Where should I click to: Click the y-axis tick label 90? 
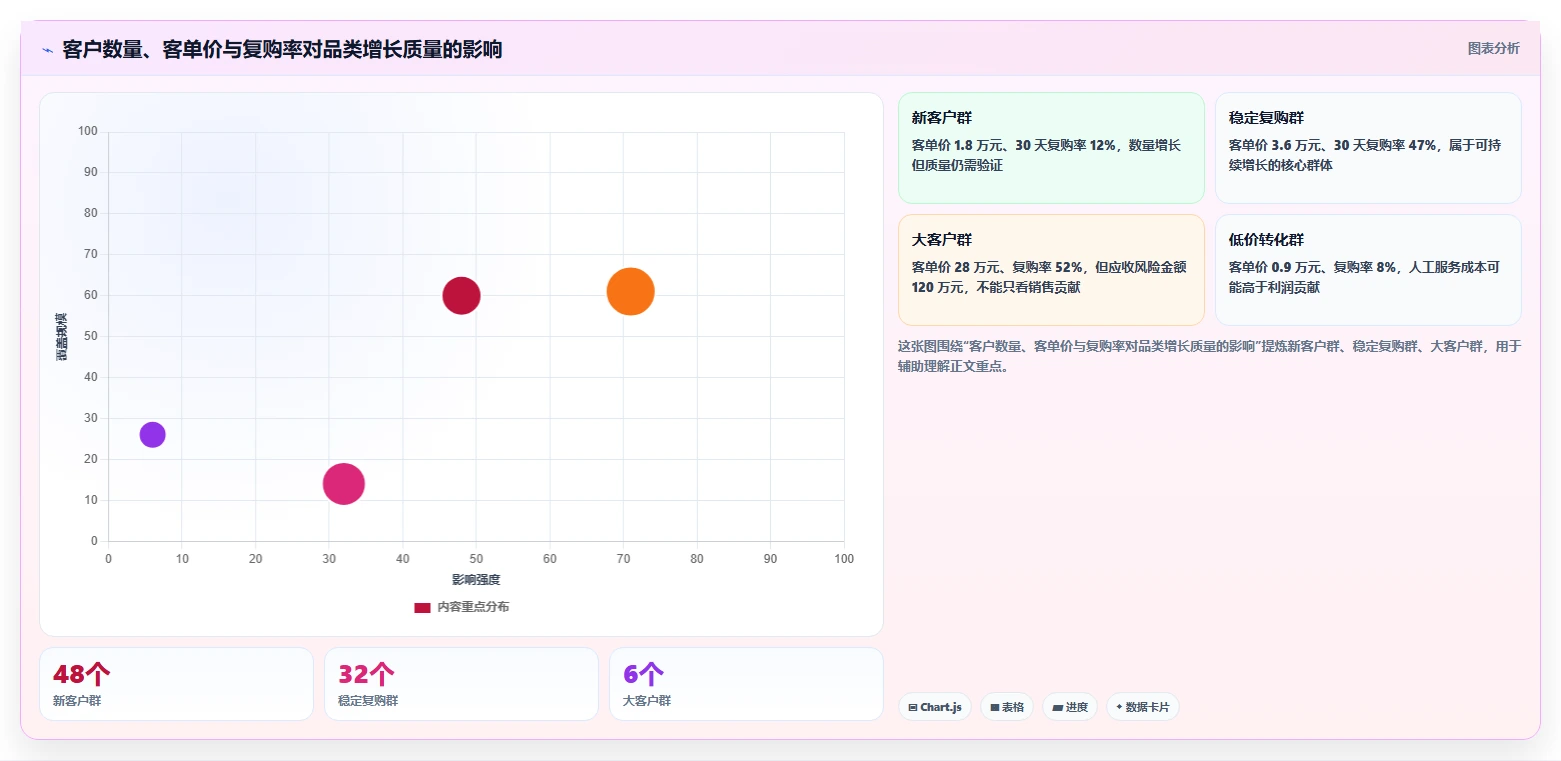[x=90, y=172]
